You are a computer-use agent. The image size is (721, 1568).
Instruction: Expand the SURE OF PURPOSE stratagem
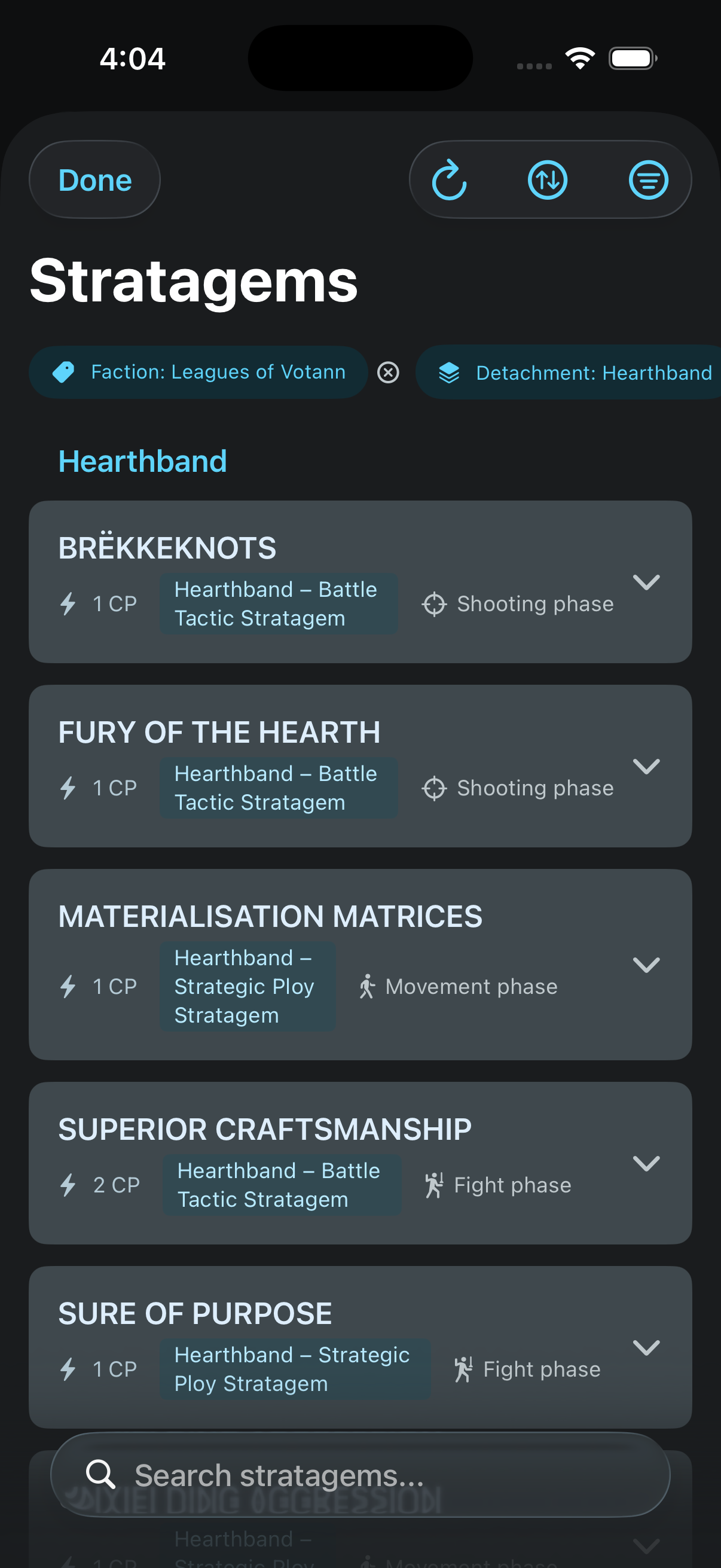click(646, 1347)
